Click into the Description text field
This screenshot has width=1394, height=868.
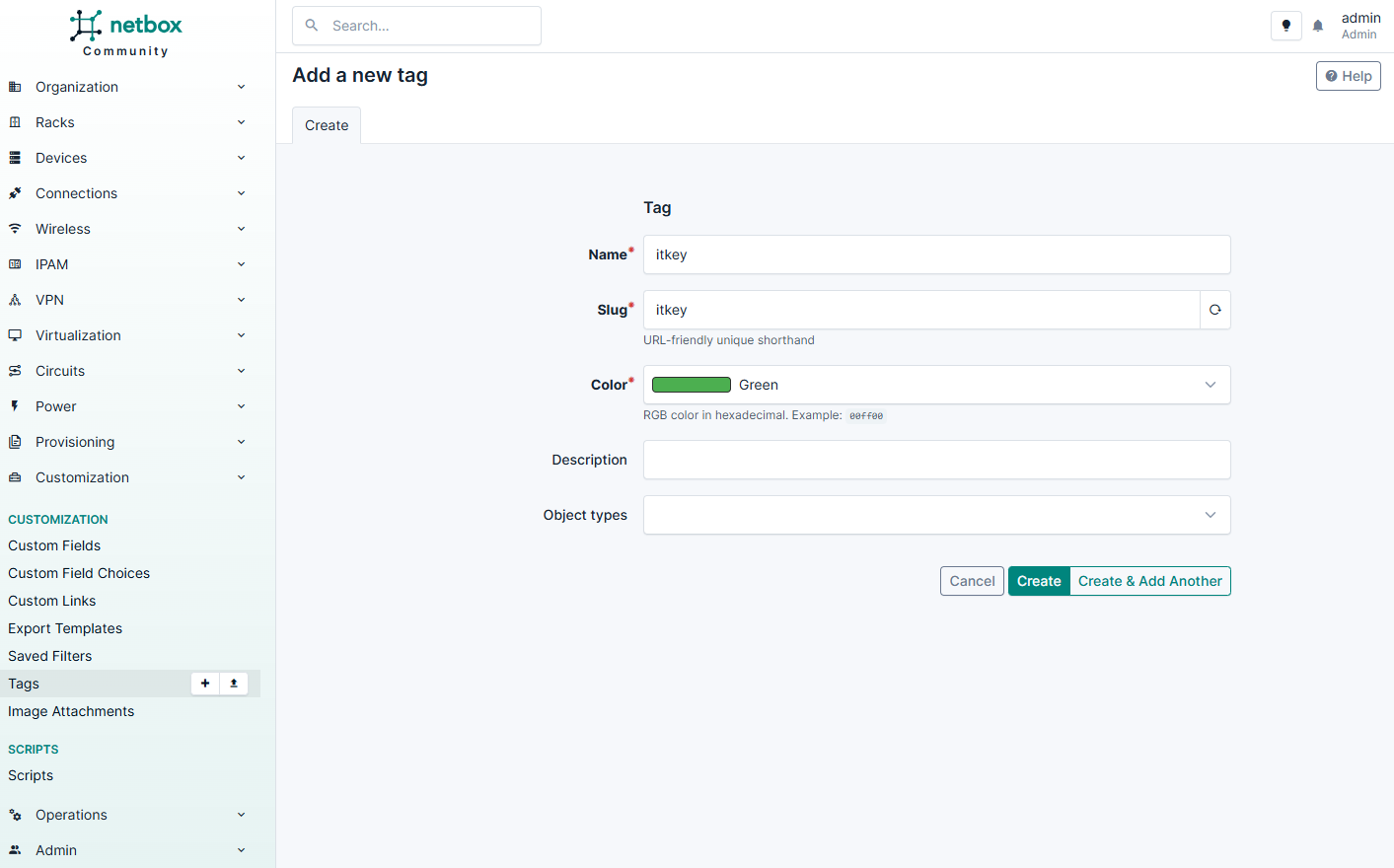[x=935, y=460]
